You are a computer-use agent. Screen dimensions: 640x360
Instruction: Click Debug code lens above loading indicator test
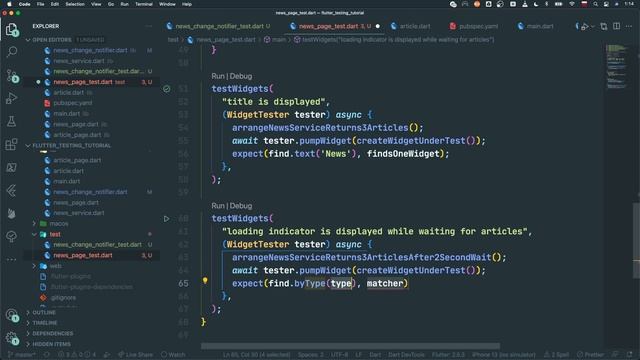click(241, 206)
